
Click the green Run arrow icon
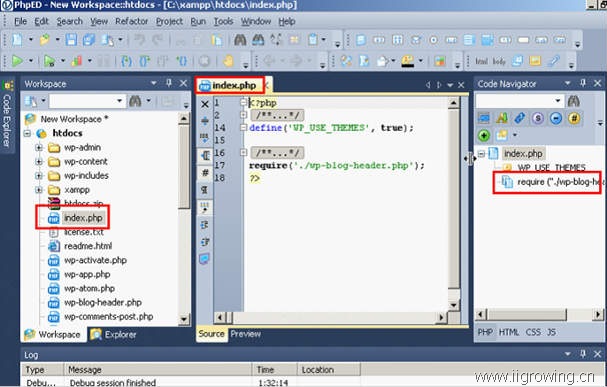(17, 61)
